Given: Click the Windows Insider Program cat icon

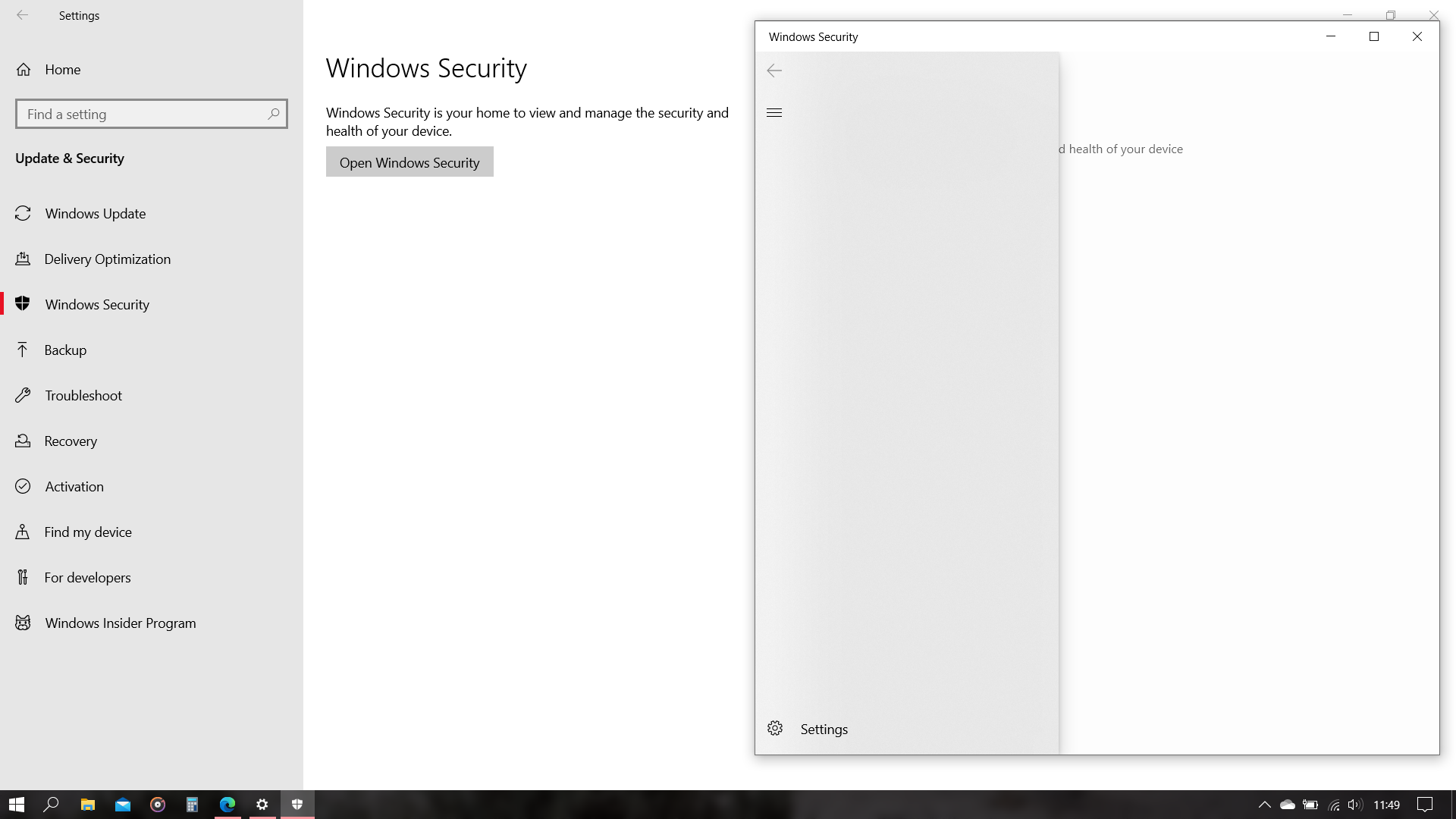Looking at the screenshot, I should coord(23,623).
